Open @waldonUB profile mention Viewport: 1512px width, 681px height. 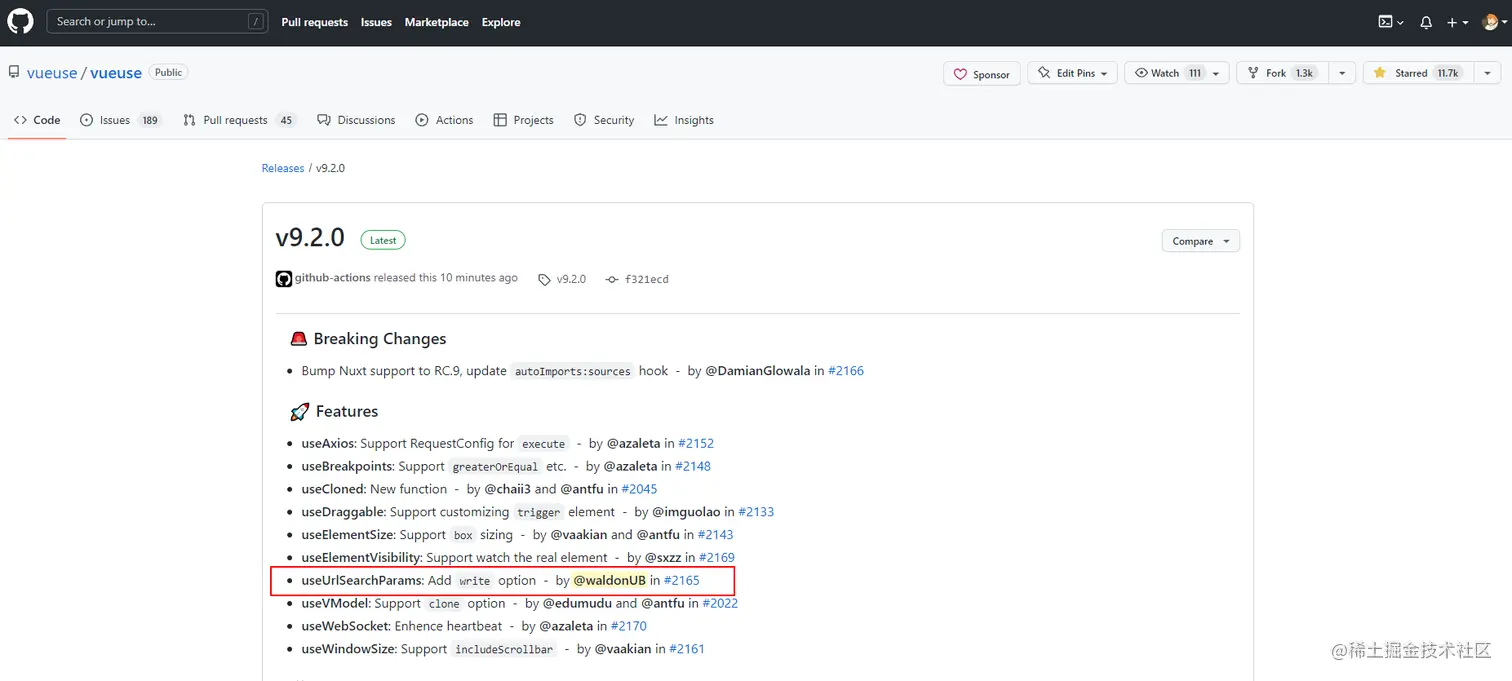(610, 581)
